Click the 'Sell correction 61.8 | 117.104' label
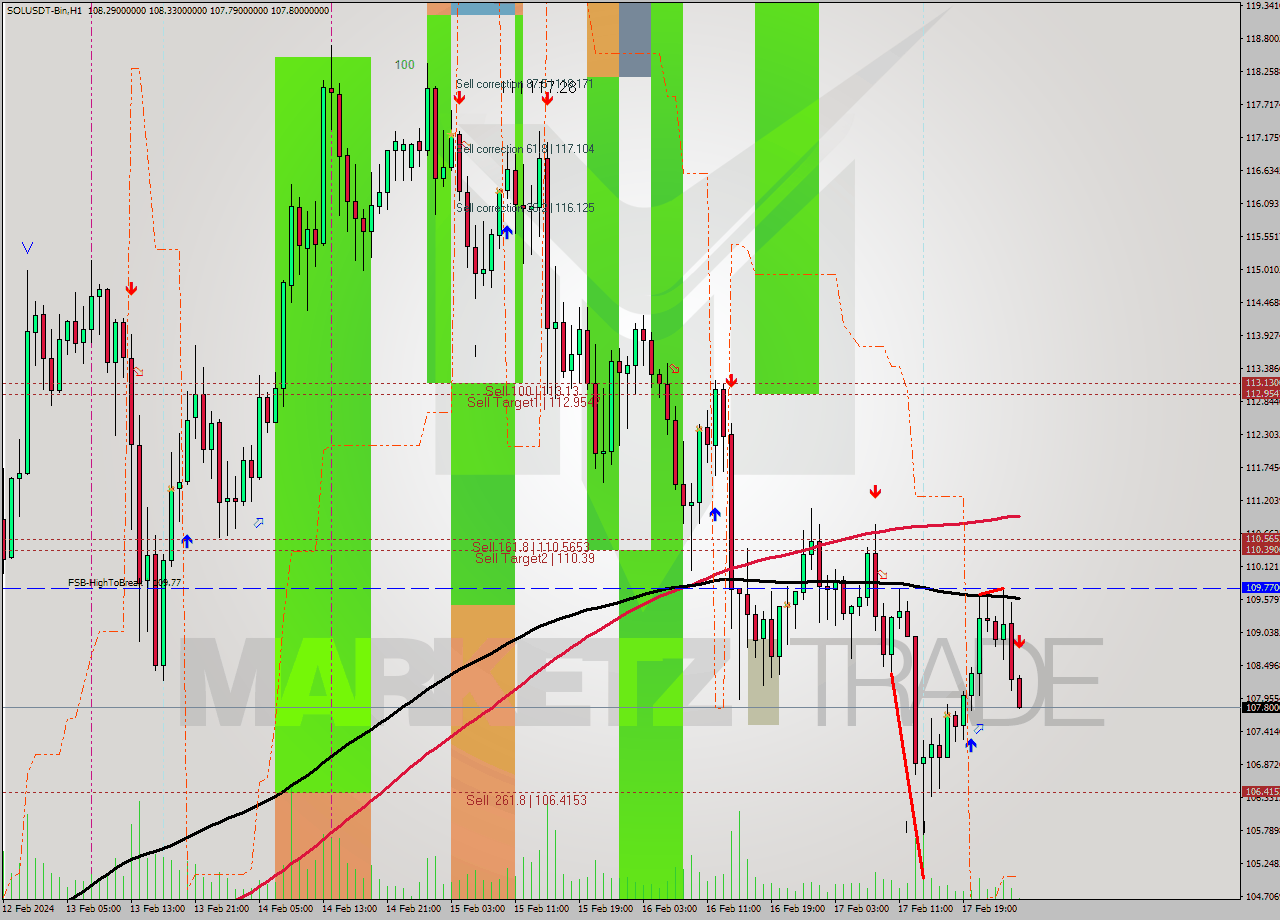1280x920 pixels. pos(525,149)
